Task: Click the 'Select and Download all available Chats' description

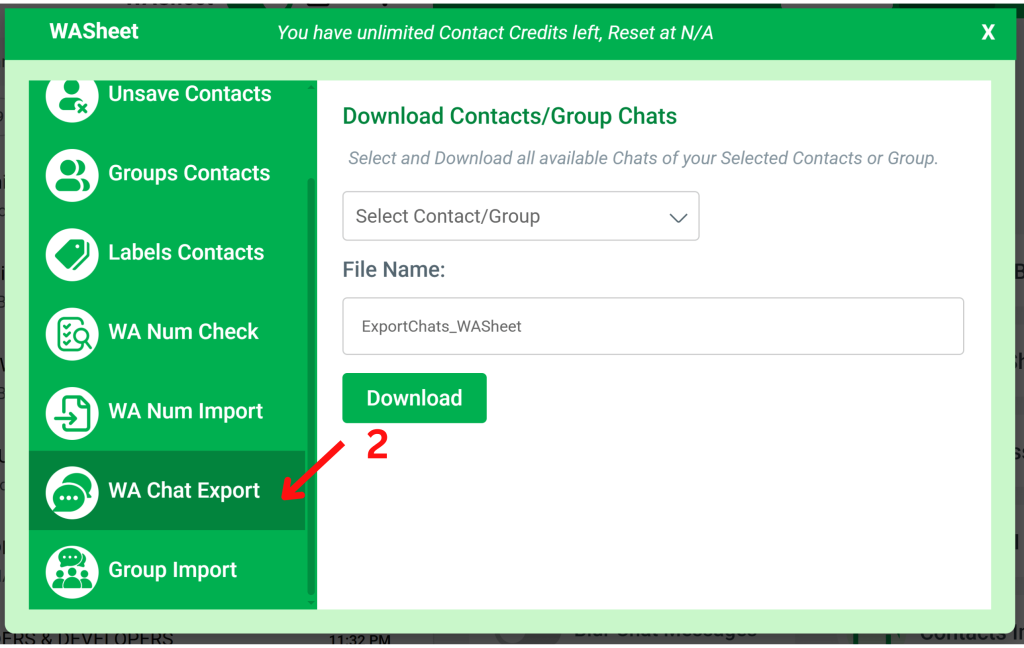Action: tap(643, 158)
